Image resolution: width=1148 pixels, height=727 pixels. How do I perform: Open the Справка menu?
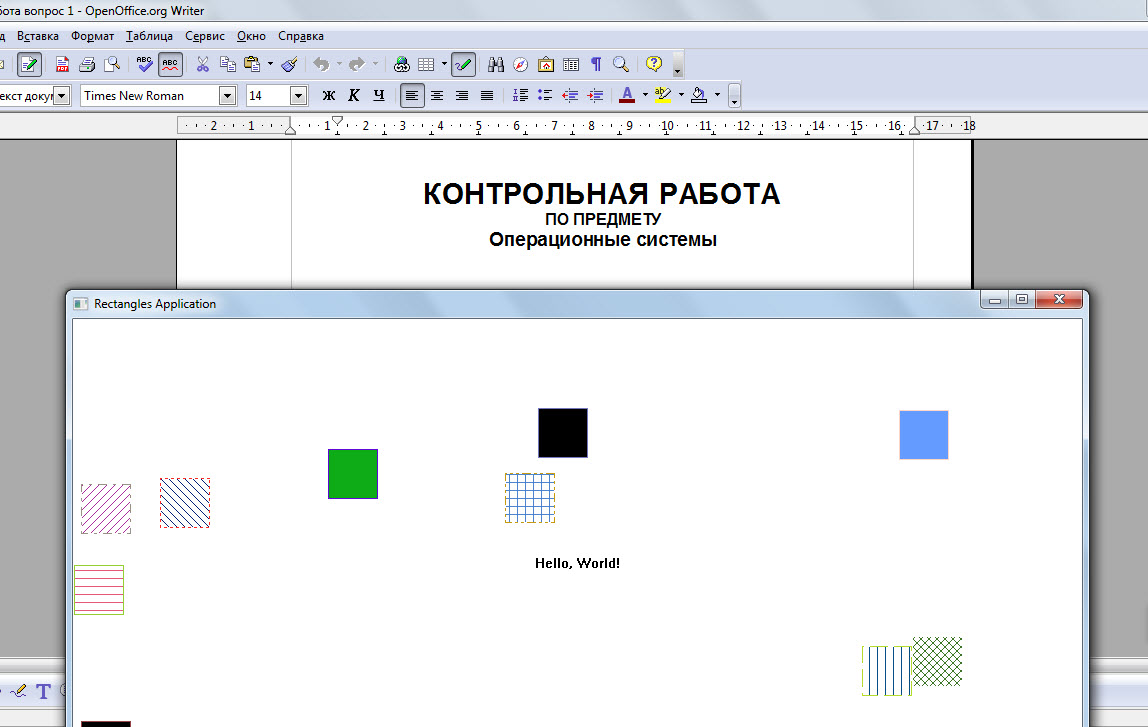pyautogui.click(x=301, y=36)
